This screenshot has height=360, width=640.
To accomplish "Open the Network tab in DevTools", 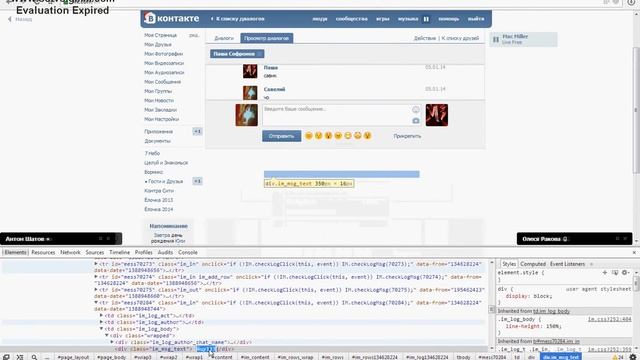I will [x=70, y=253].
